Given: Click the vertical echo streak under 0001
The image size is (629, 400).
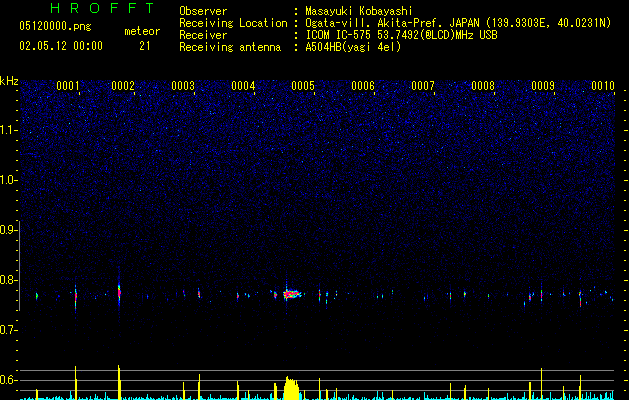Looking at the screenshot, I should 75,297.
